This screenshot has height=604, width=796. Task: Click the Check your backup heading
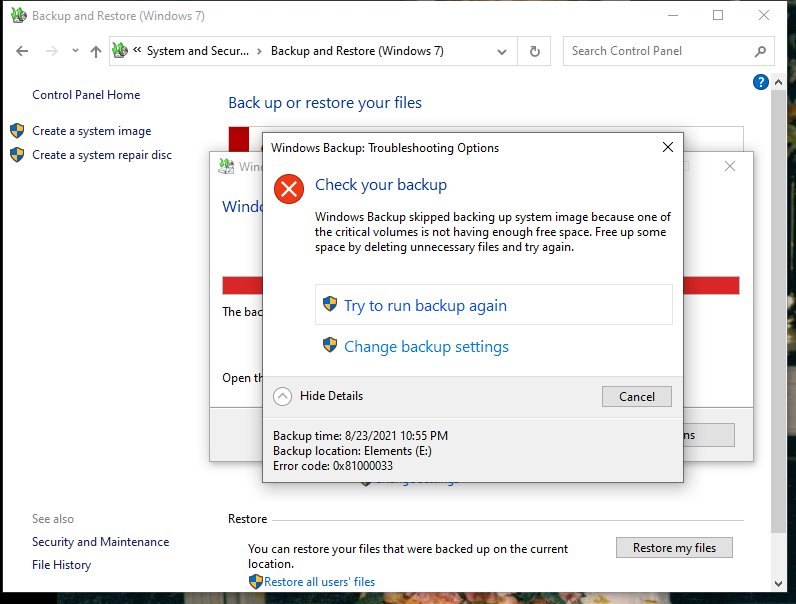tap(381, 185)
